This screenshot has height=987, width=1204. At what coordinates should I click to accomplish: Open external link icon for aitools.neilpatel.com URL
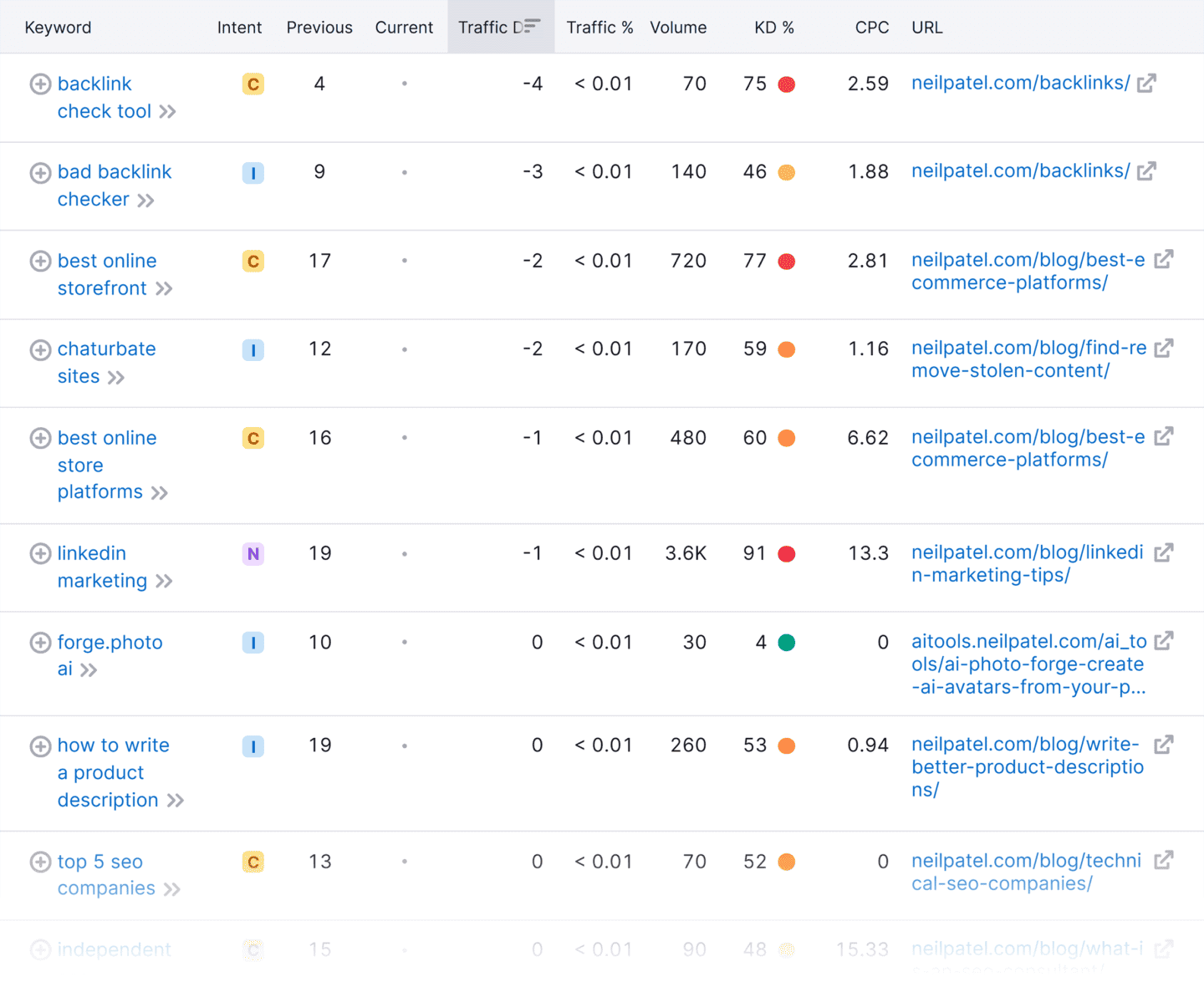tap(1164, 641)
